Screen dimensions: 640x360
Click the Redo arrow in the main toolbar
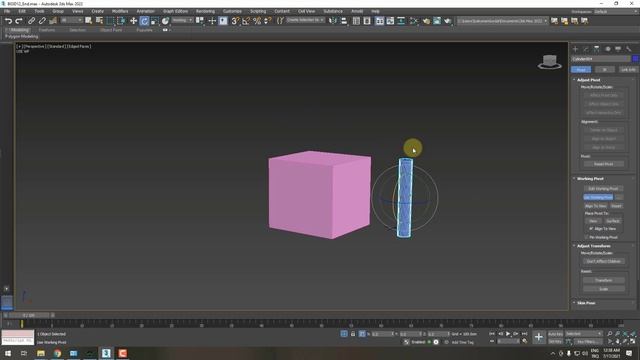coord(19,21)
